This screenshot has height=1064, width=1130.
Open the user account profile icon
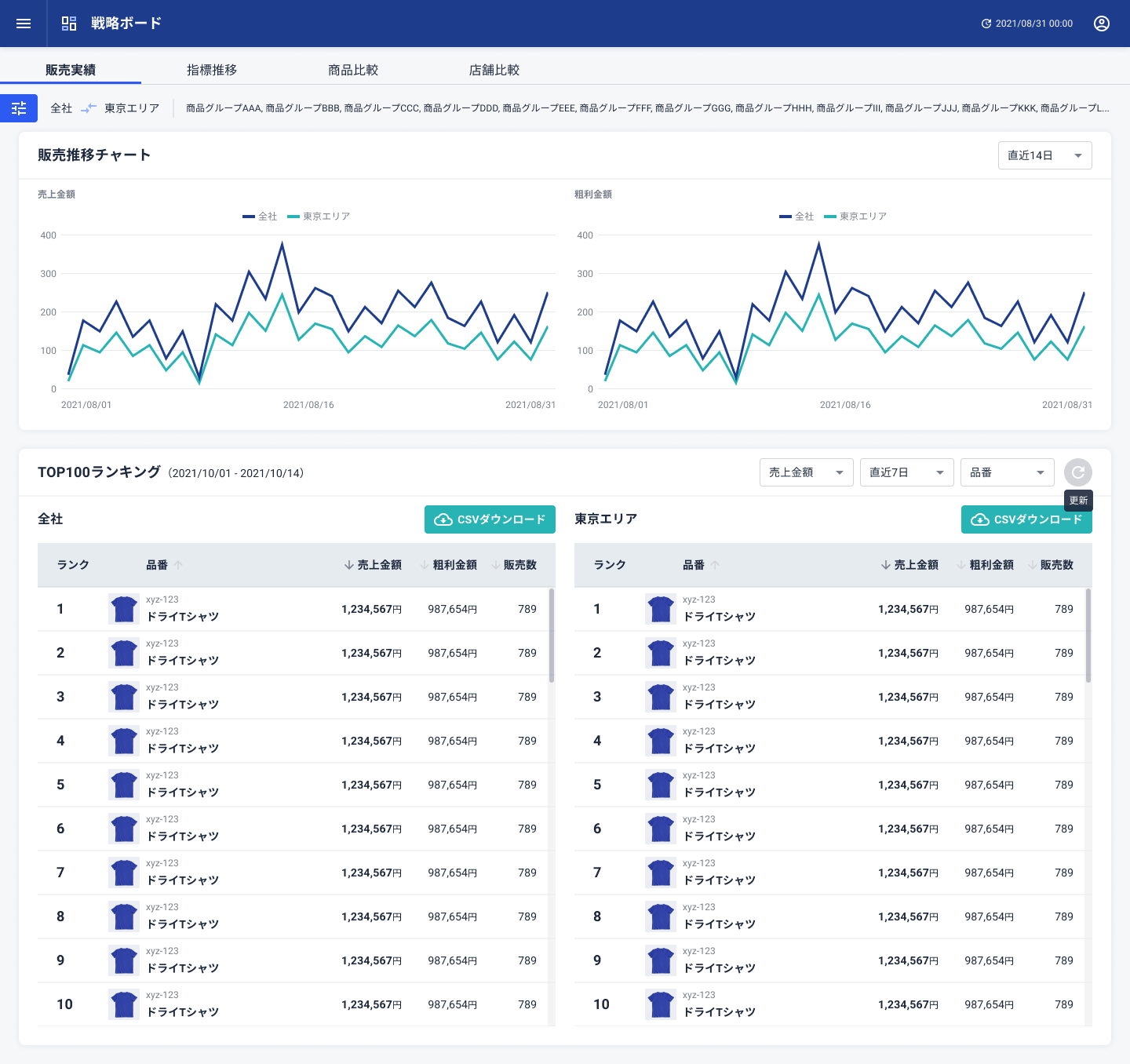click(x=1101, y=24)
